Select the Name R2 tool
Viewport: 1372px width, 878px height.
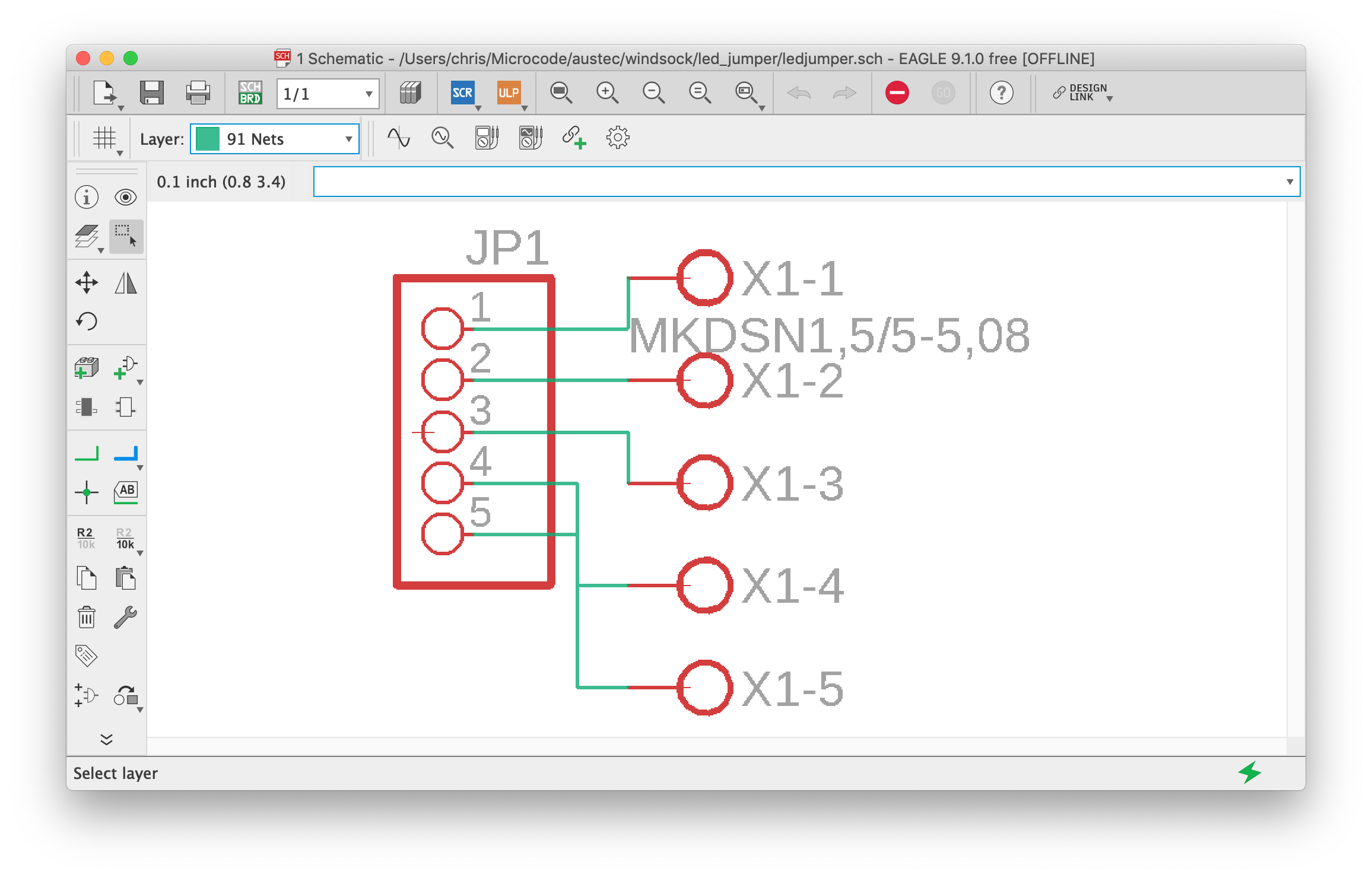[86, 538]
